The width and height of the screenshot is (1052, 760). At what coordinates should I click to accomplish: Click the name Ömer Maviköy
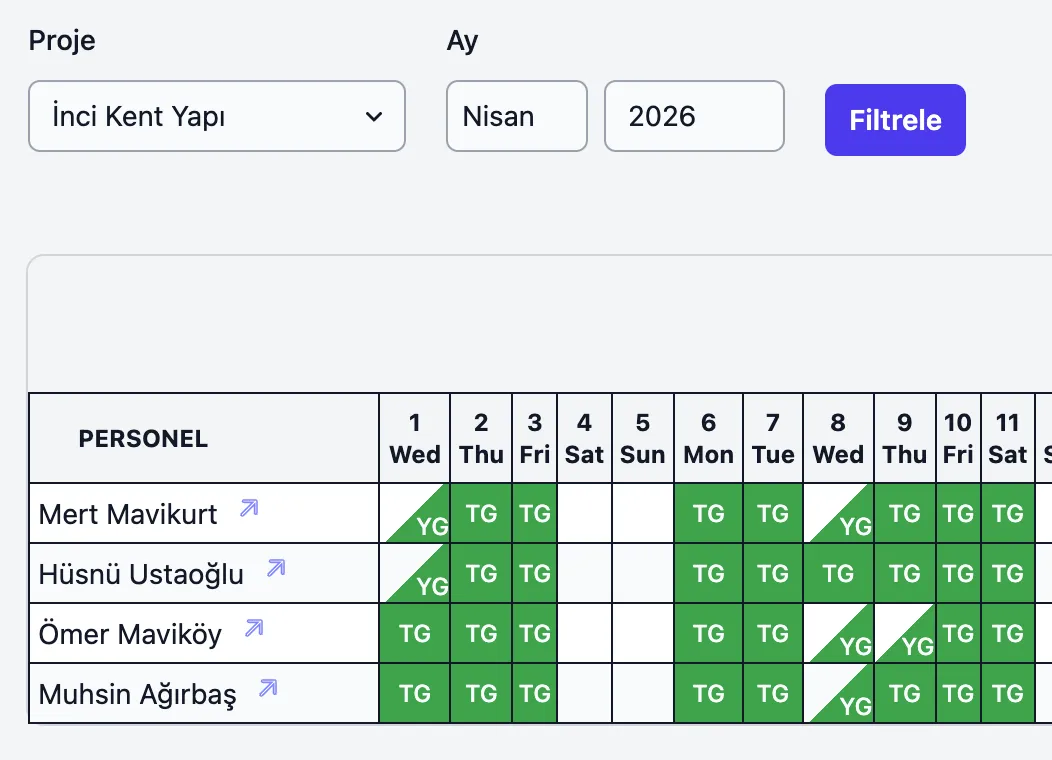coord(130,635)
